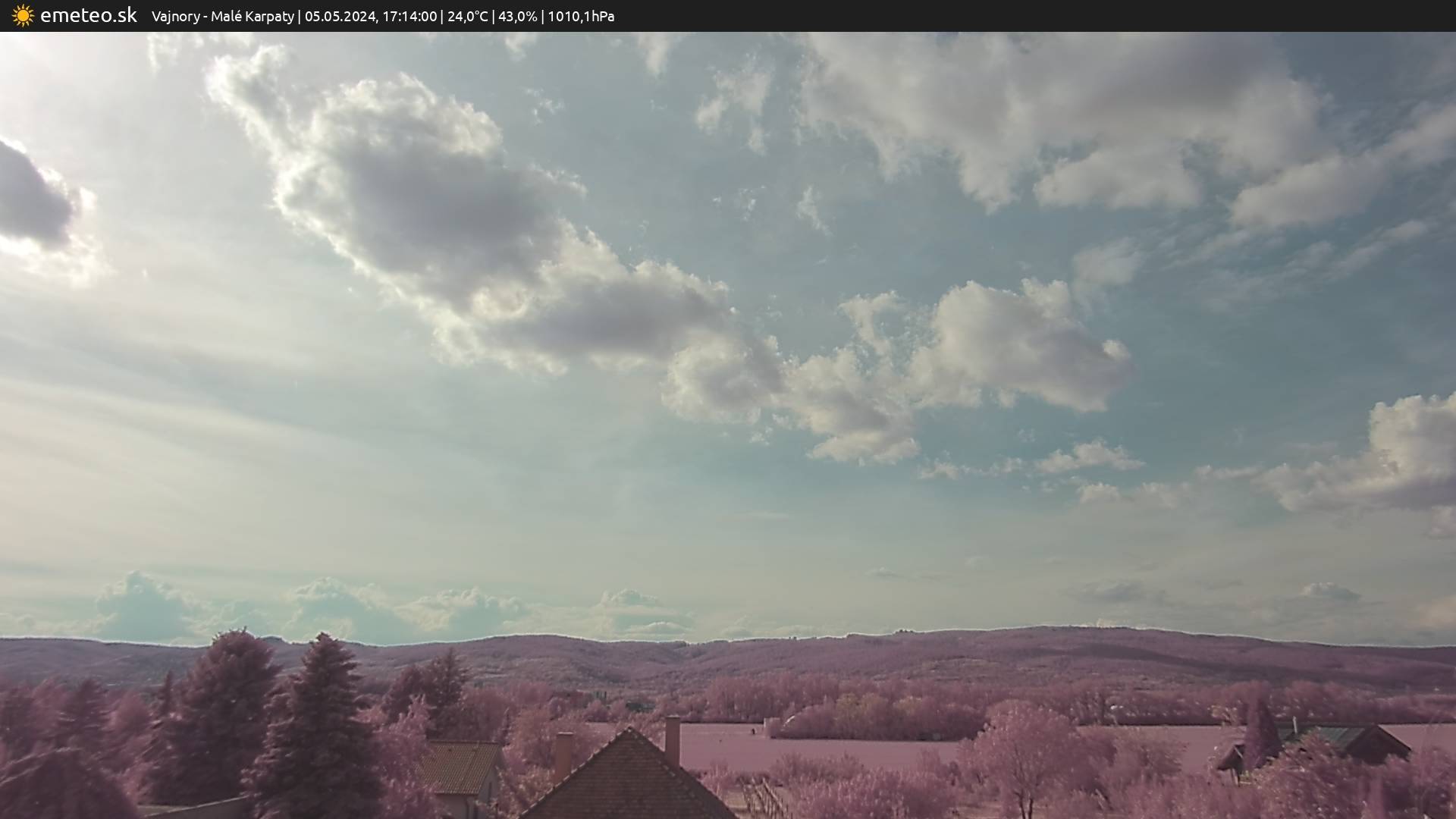
Task: Click the Vajnory - Malé Karpaty location label
Action: coord(222,17)
